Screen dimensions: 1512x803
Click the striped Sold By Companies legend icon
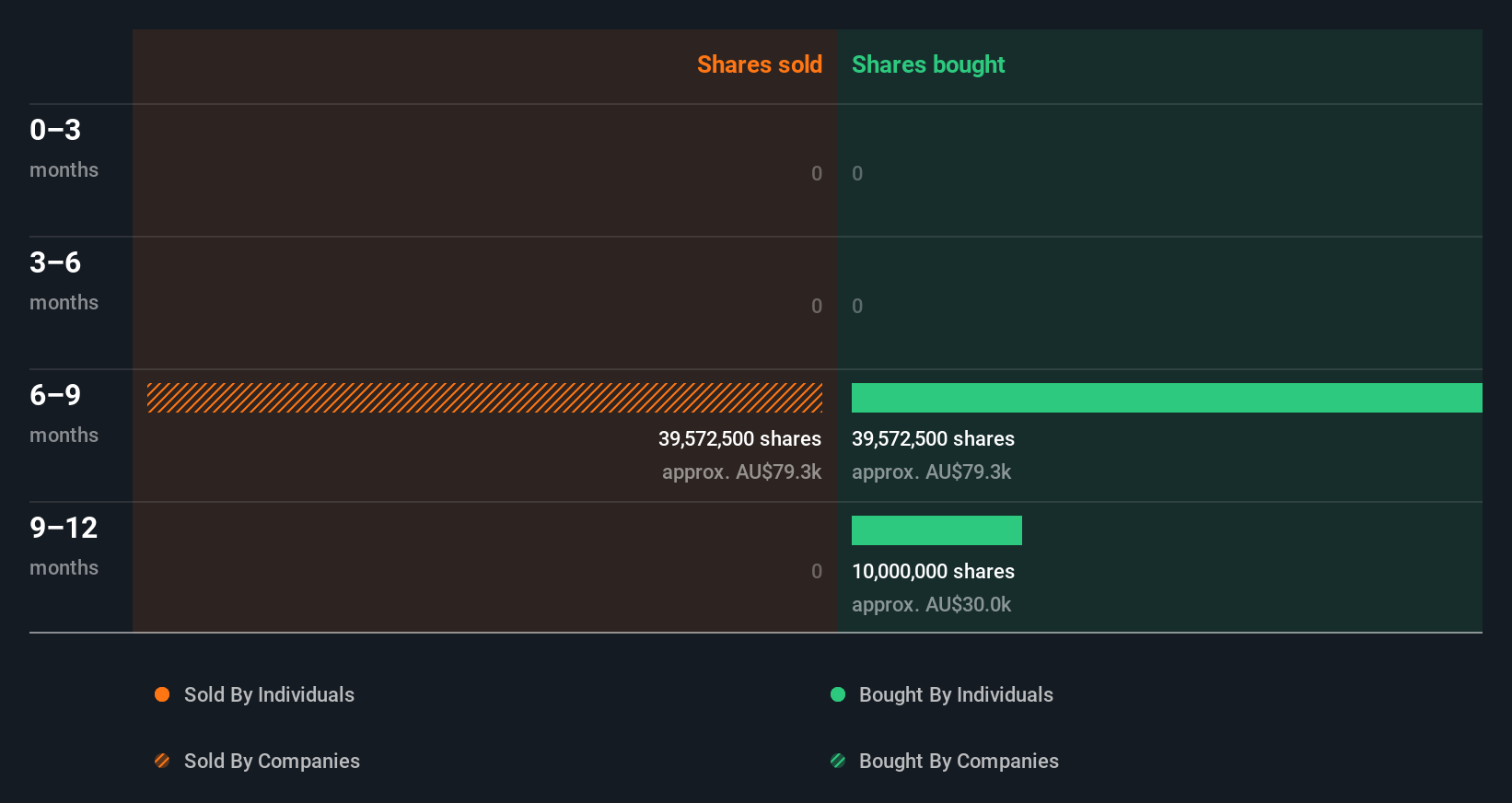pyautogui.click(x=162, y=761)
